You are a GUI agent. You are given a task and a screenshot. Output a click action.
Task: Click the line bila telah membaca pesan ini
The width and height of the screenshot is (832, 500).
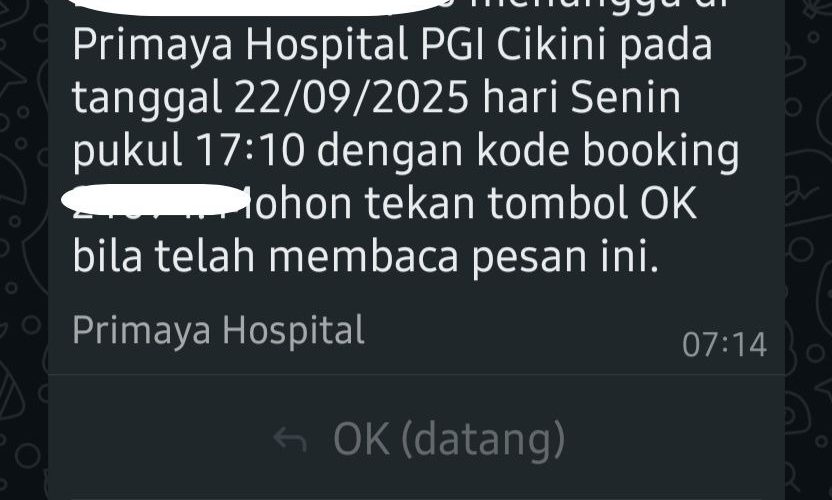(365, 257)
